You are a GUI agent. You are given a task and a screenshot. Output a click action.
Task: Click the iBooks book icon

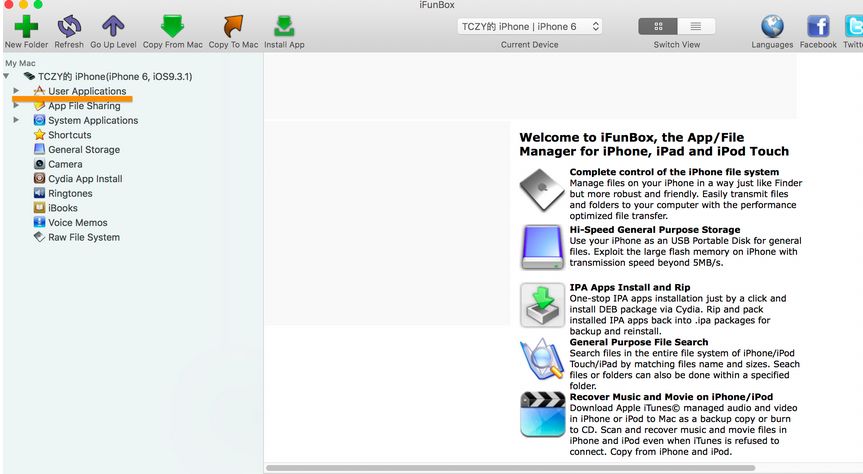coord(39,208)
